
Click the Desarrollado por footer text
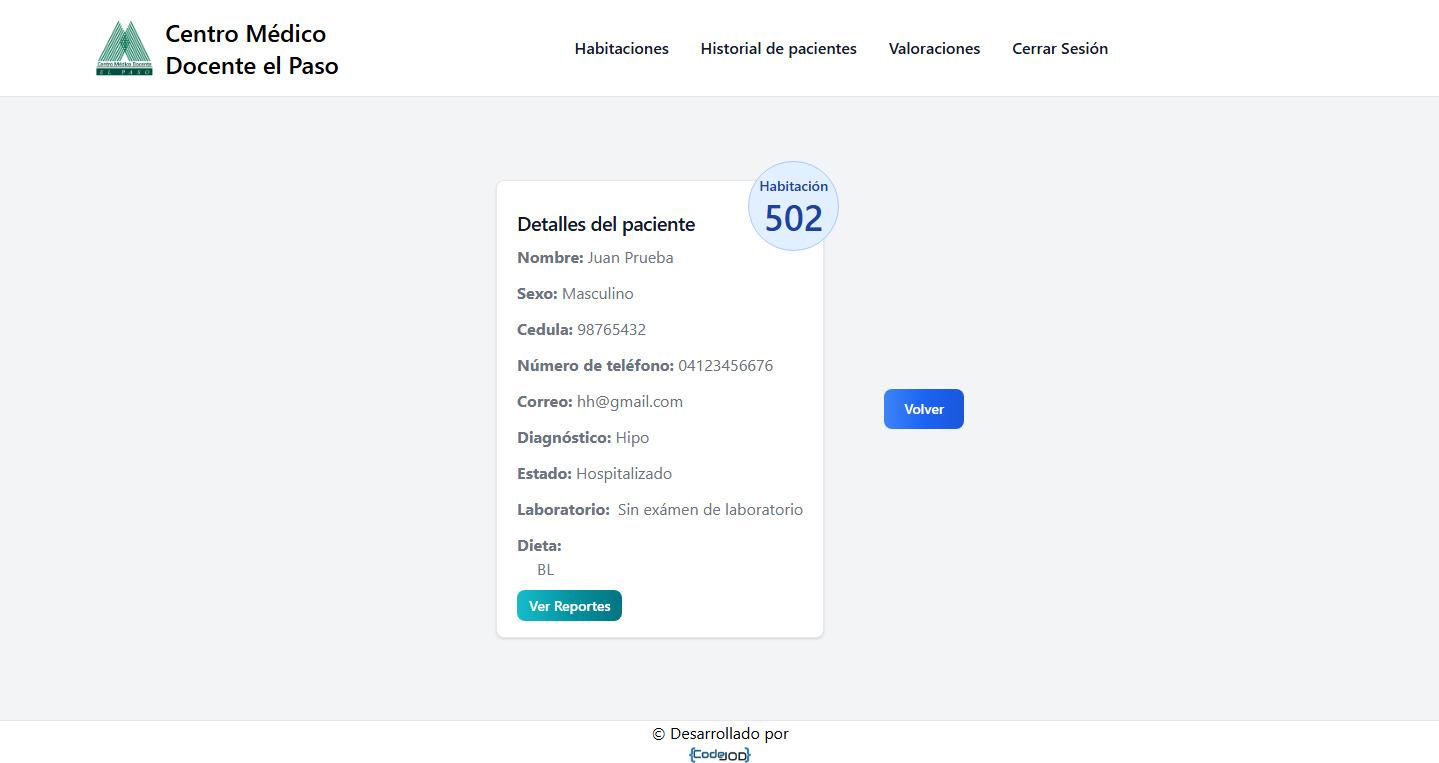click(720, 734)
